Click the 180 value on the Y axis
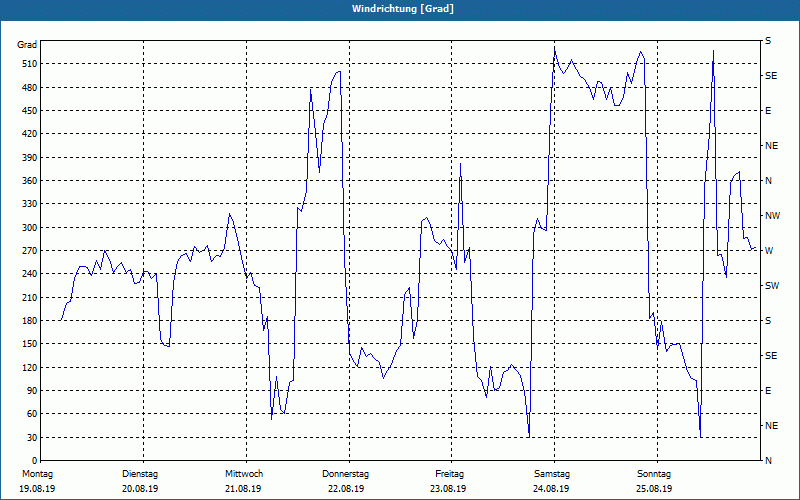This screenshot has height=500, width=800. pyautogui.click(x=30, y=321)
